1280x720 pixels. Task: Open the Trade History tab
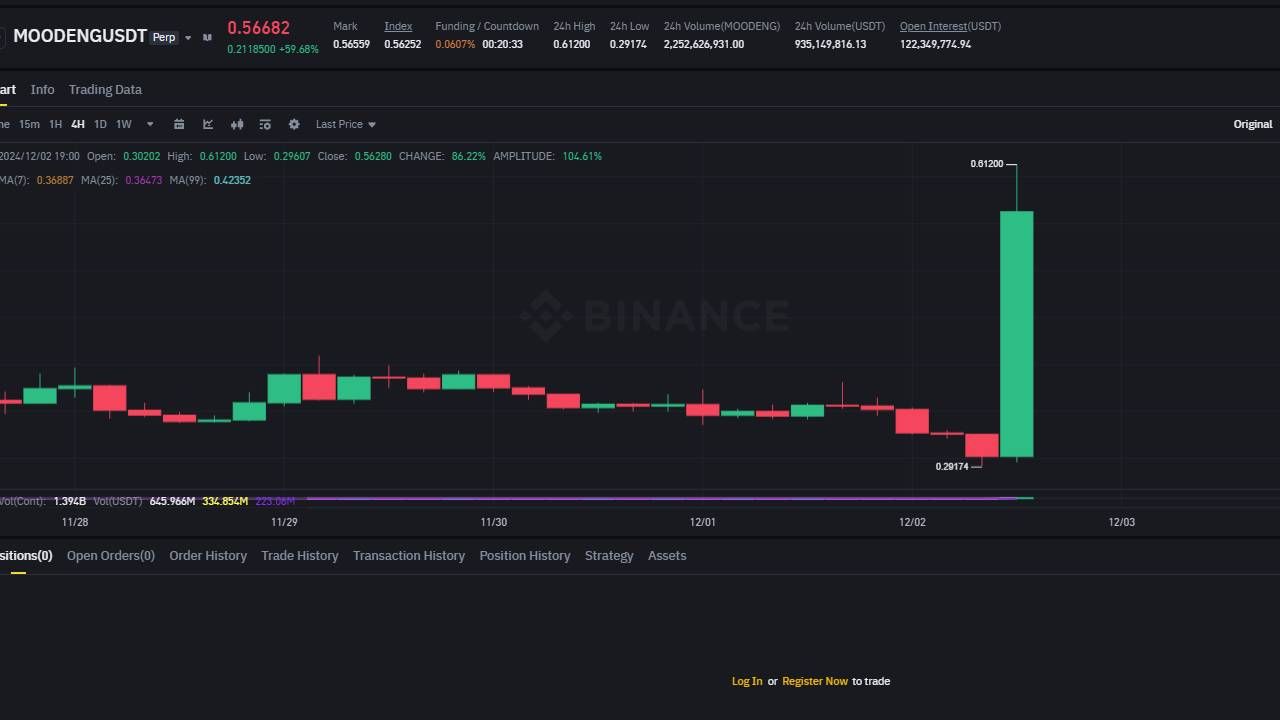click(x=300, y=555)
